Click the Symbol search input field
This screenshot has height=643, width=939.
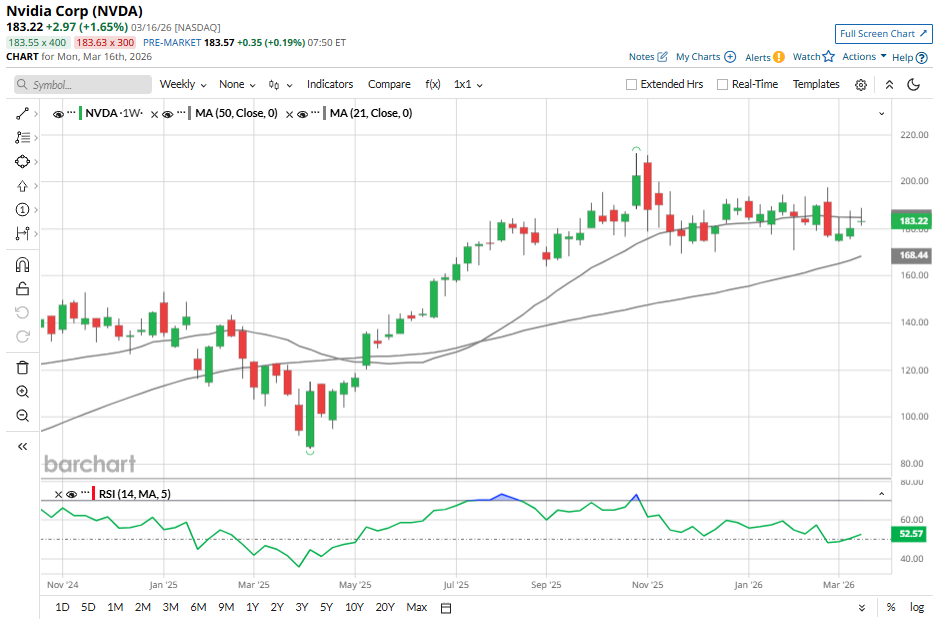pos(82,85)
